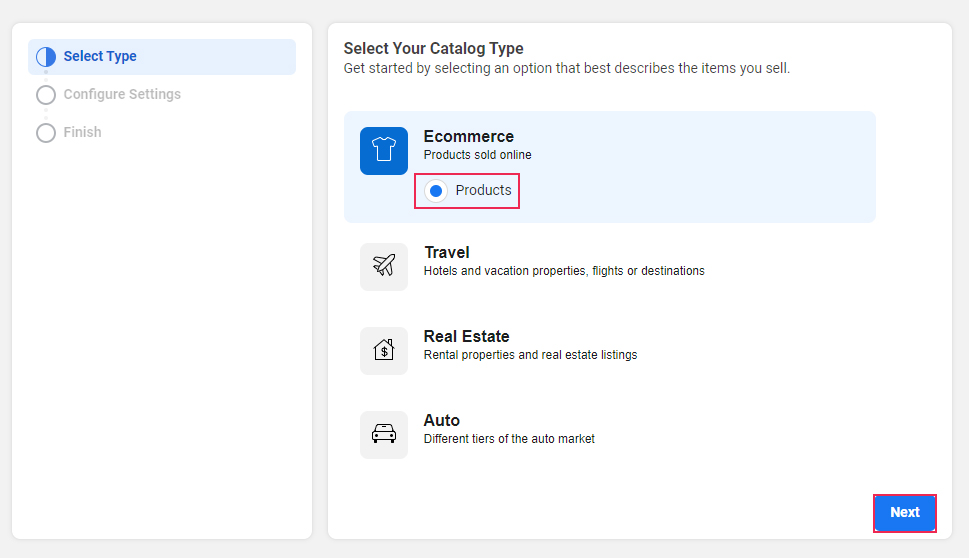
Task: Choose the Real Estate house icon
Action: pos(384,350)
